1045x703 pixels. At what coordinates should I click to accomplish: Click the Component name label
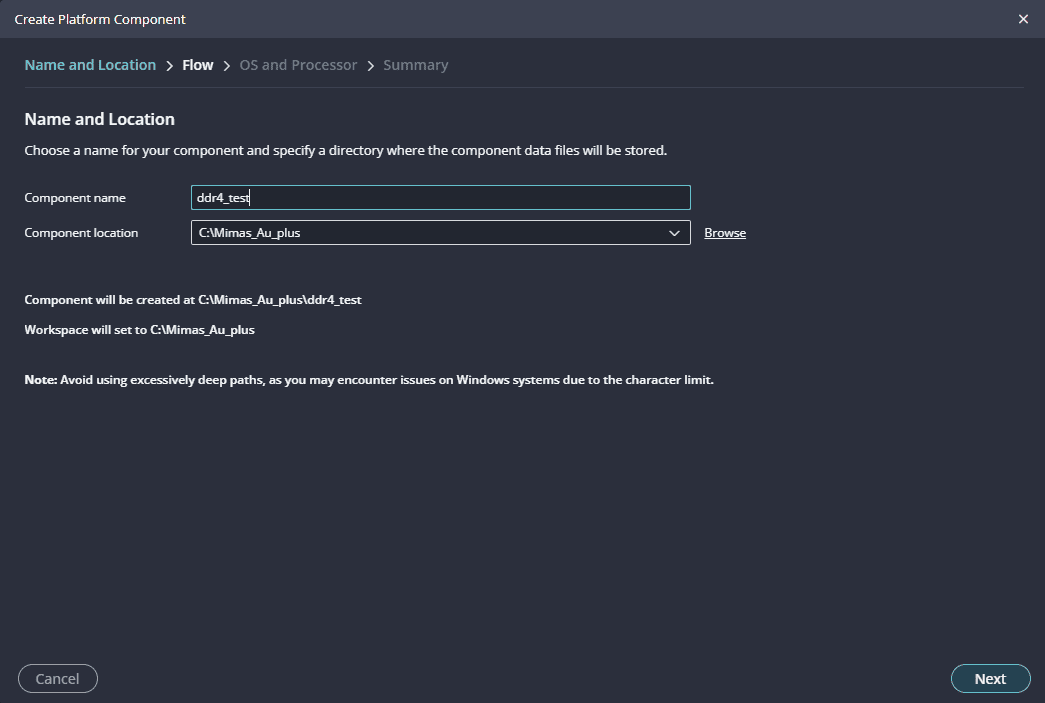coord(75,198)
